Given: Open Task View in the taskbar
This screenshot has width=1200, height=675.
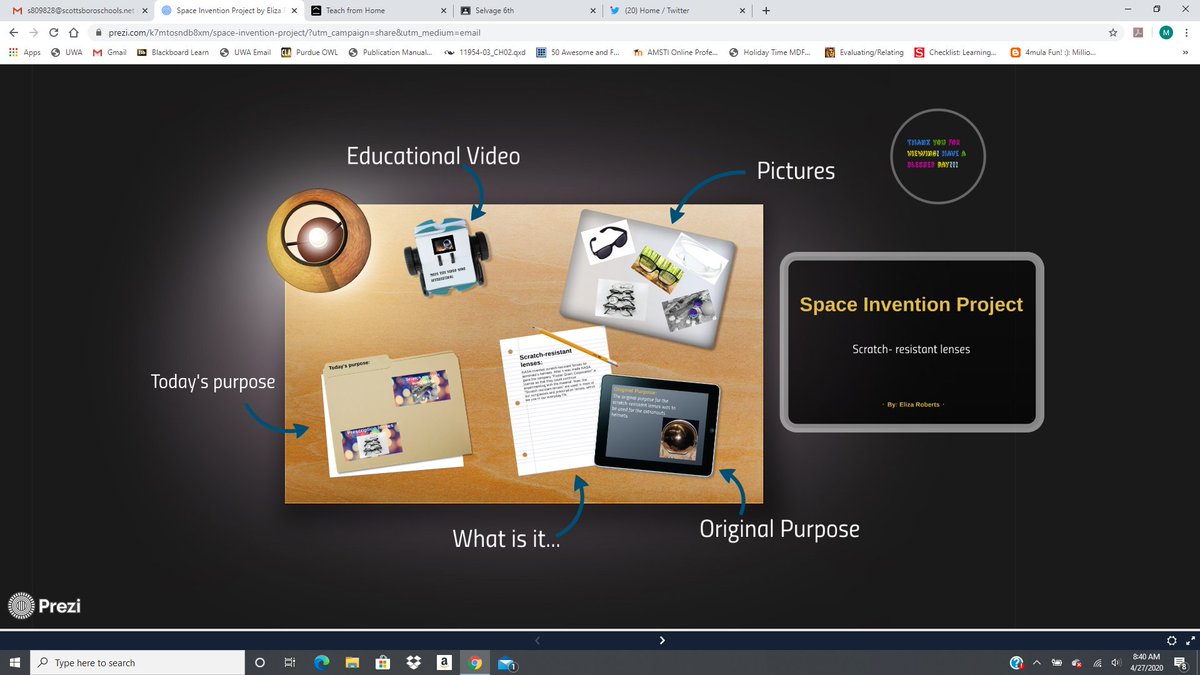Looking at the screenshot, I should 290,662.
